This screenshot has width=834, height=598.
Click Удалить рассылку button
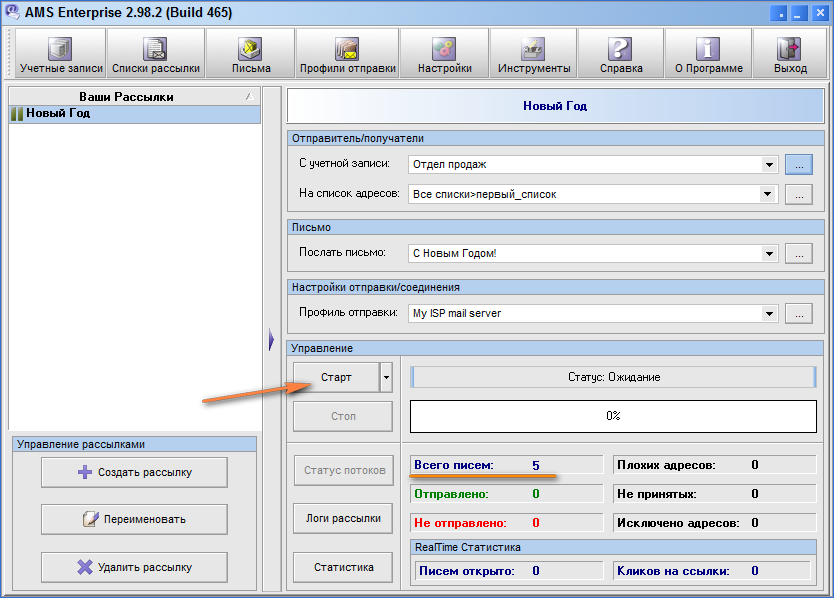[x=135, y=567]
